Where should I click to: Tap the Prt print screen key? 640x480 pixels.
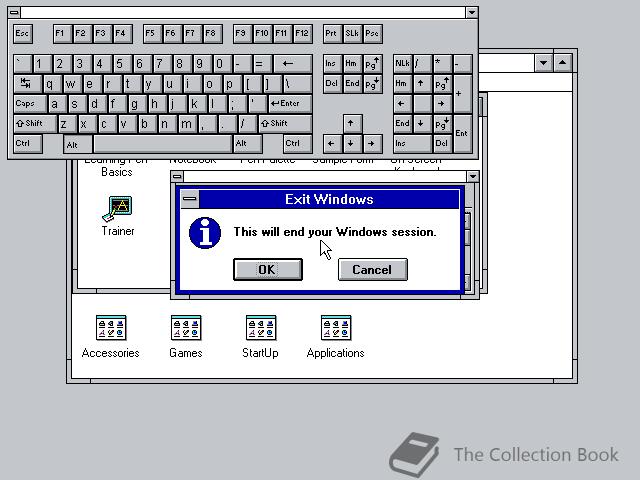[332, 33]
